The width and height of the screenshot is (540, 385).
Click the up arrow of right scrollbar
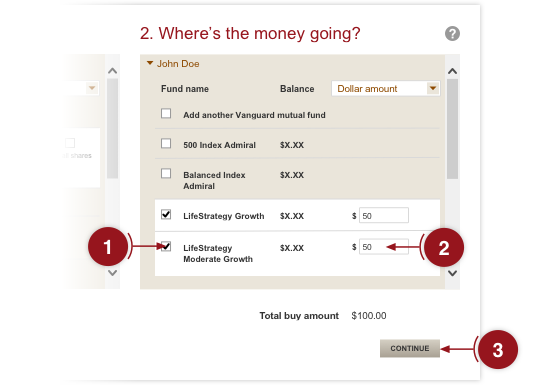[x=452, y=71]
